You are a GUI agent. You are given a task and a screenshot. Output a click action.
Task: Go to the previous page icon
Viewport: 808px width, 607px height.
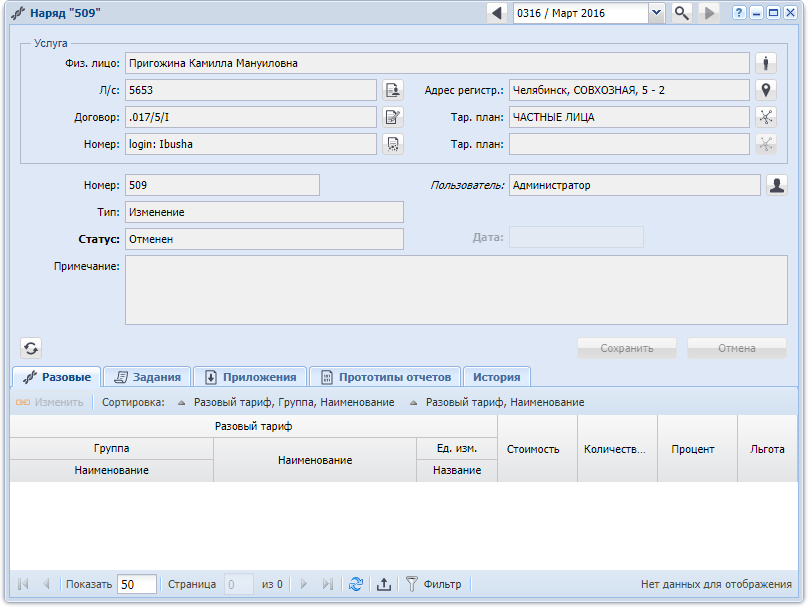pos(46,584)
